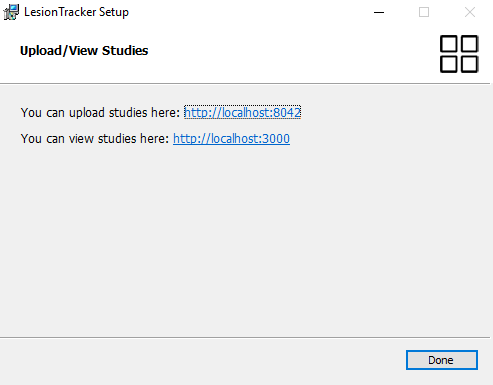493x385 pixels.
Task: Click the "You can upload studies here" text
Action: pyautogui.click(x=100, y=112)
